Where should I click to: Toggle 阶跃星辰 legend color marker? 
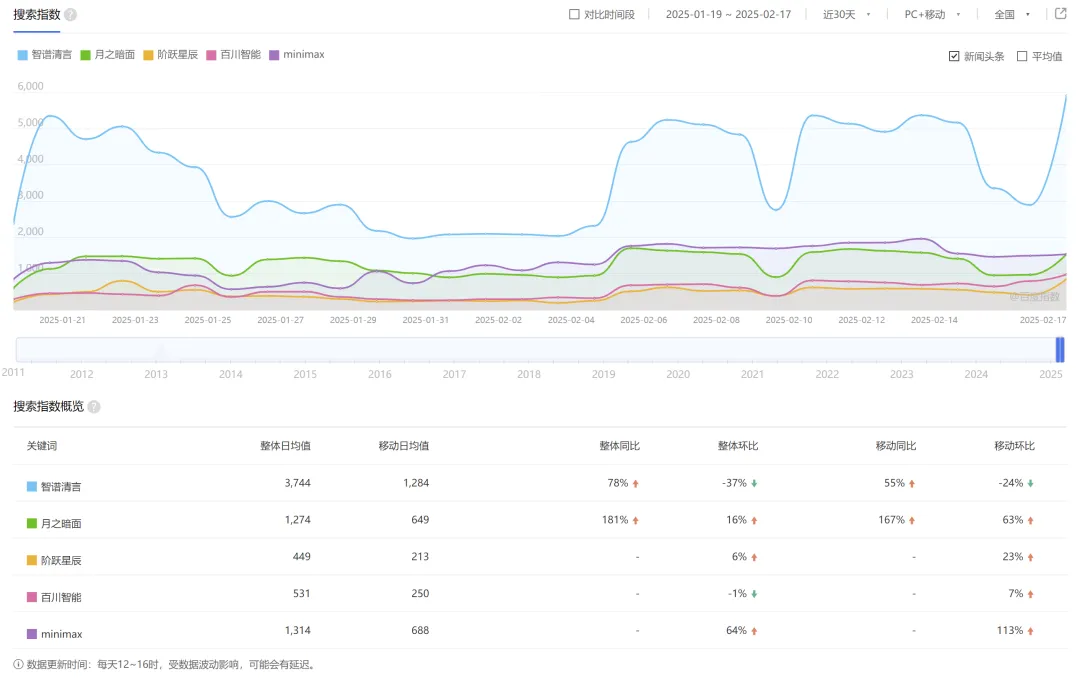(149, 55)
